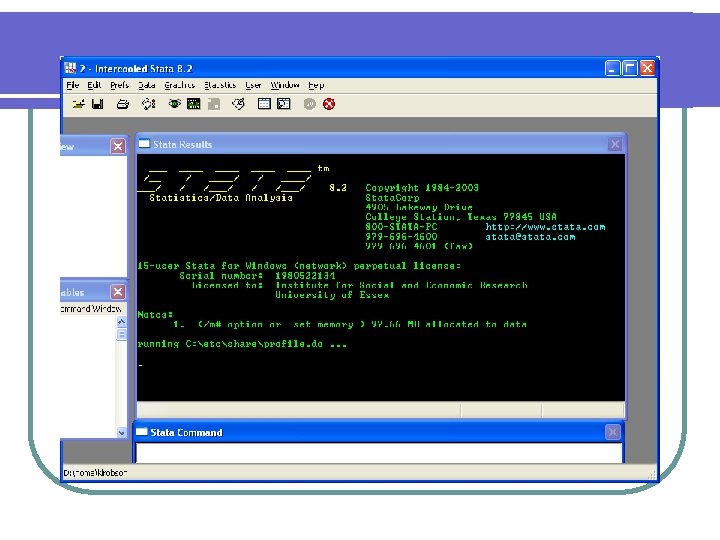Screen dimensions: 720x540
Task: Click the grayed Graph window icon
Action: 214,104
